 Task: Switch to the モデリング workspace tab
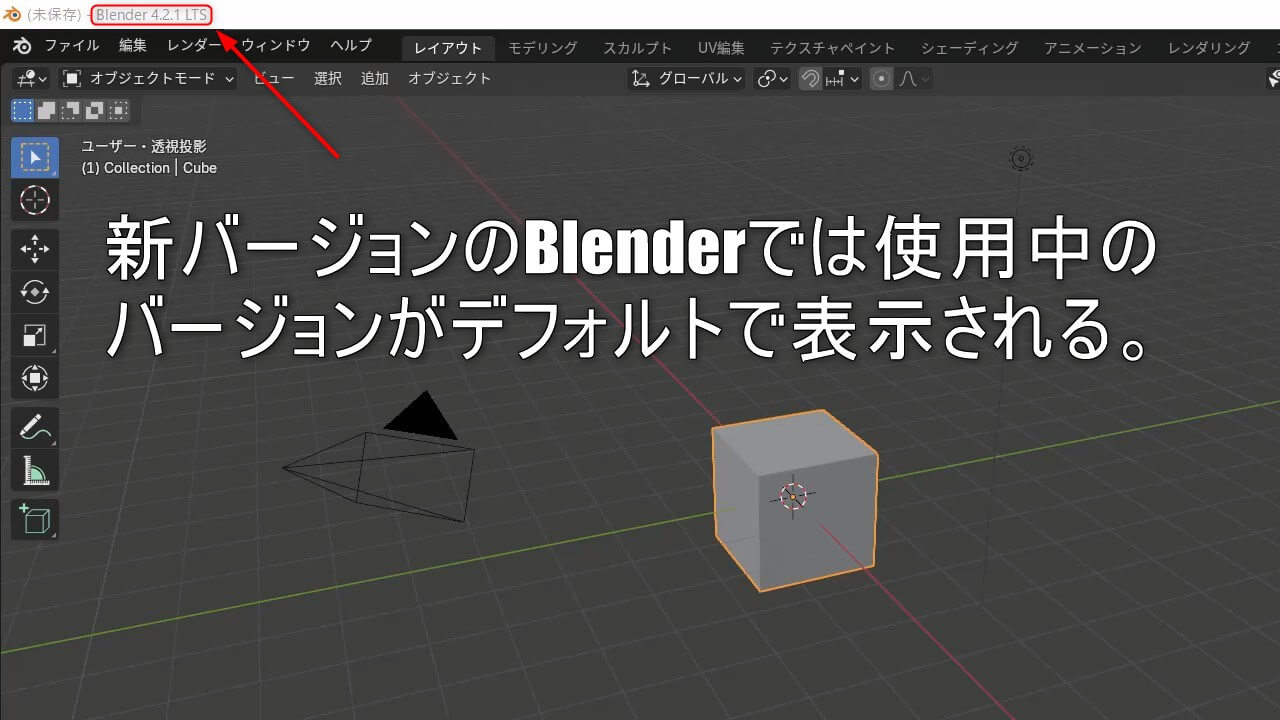pos(541,47)
